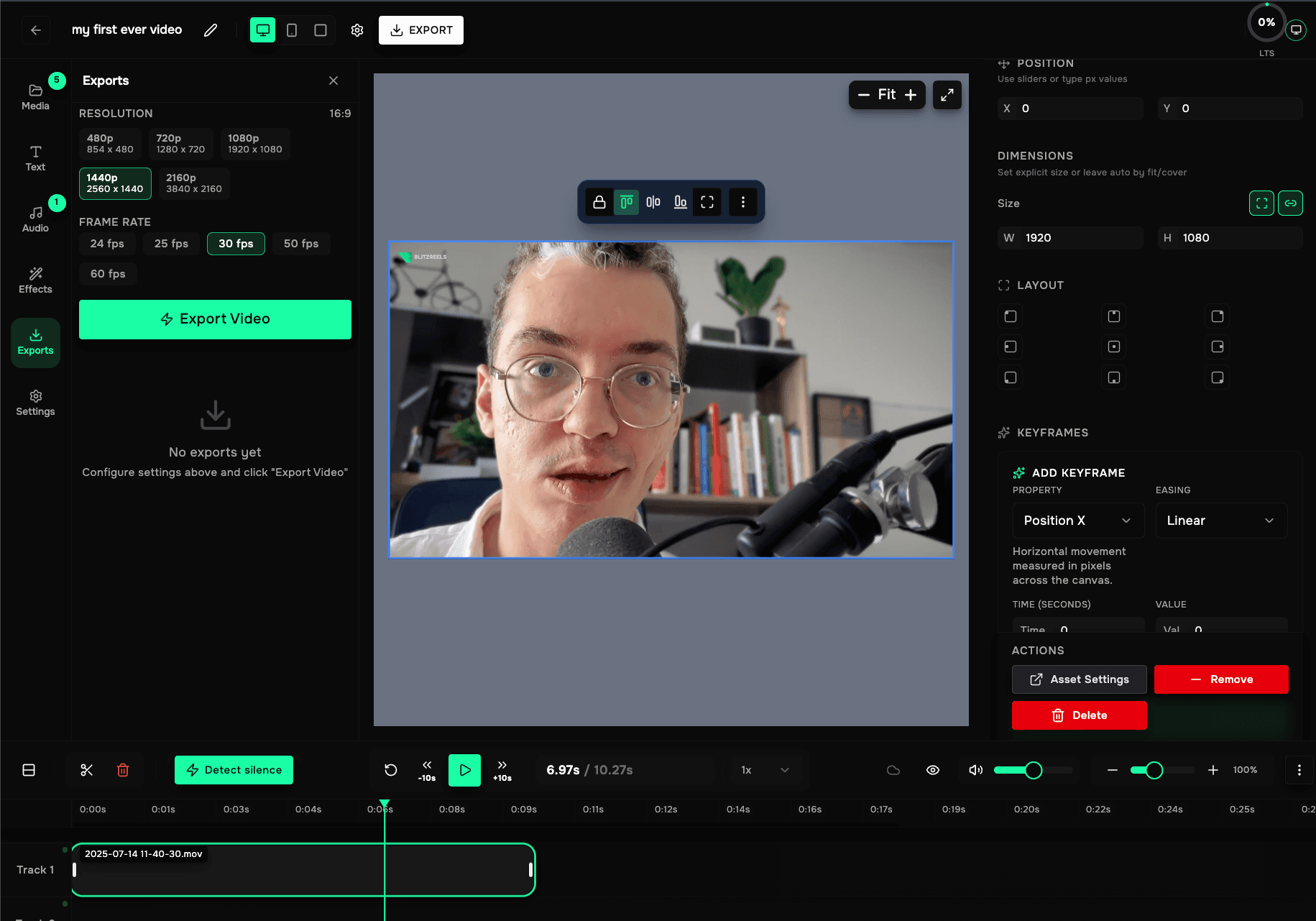The image size is (1316, 921).
Task: Run Detect silence on the timeline
Action: point(233,769)
